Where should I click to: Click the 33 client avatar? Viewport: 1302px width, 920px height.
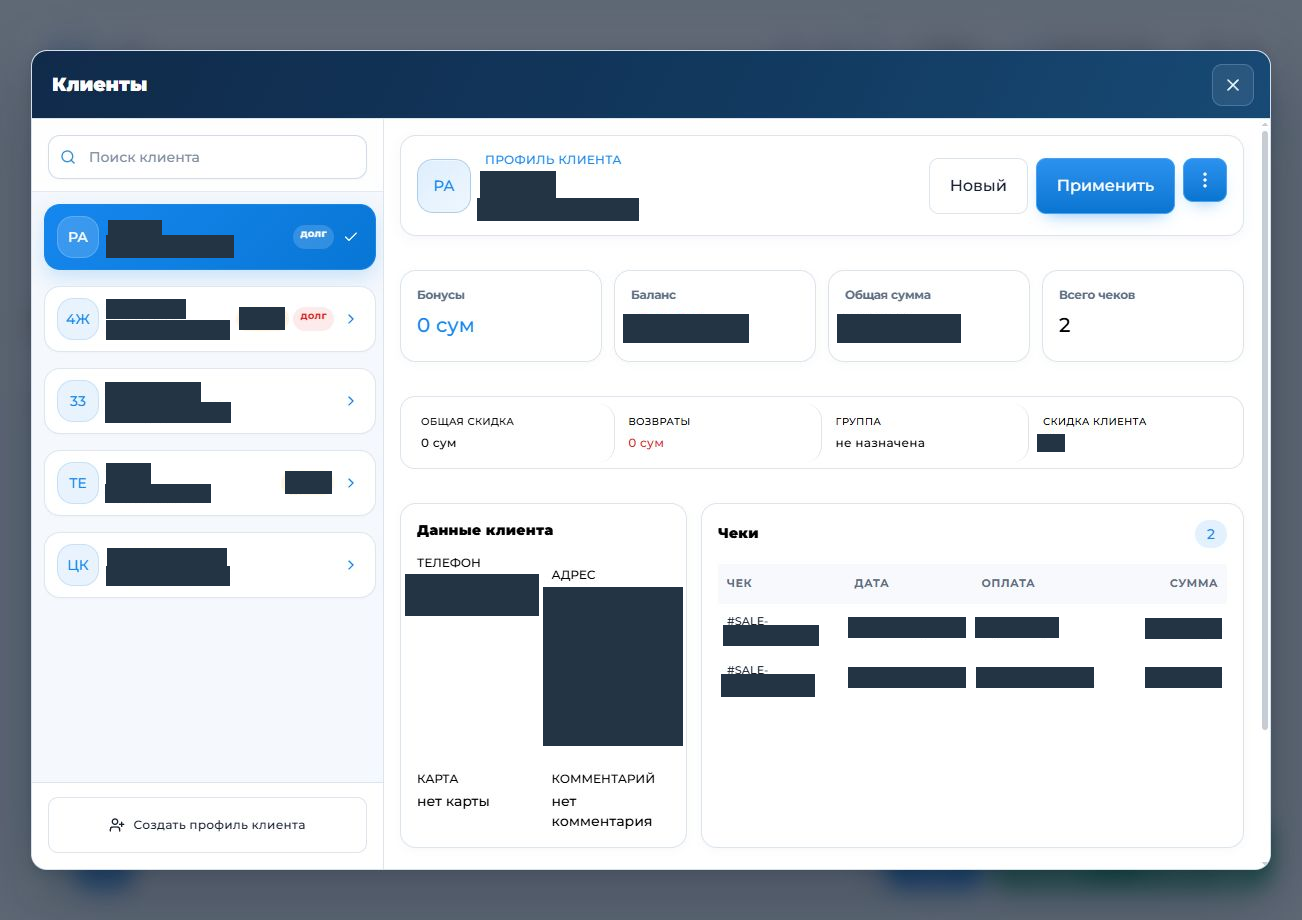click(x=78, y=401)
